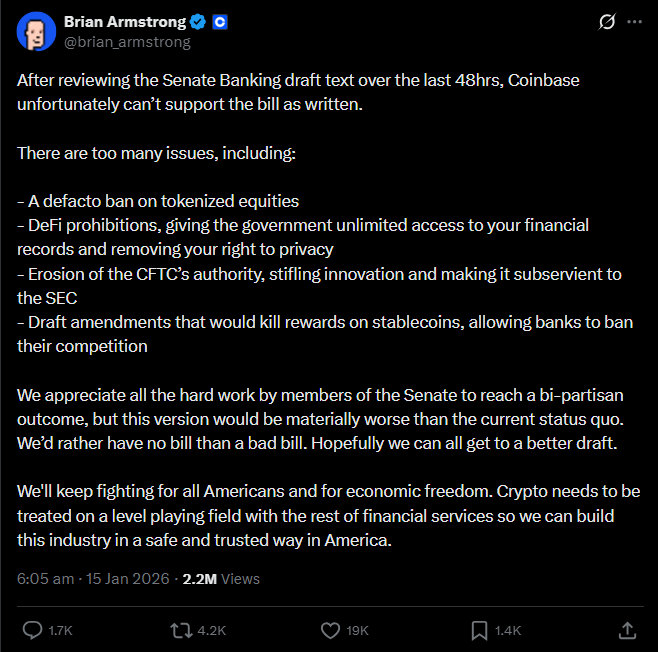
Task: Click the 2.2M Views count
Action: (221, 578)
